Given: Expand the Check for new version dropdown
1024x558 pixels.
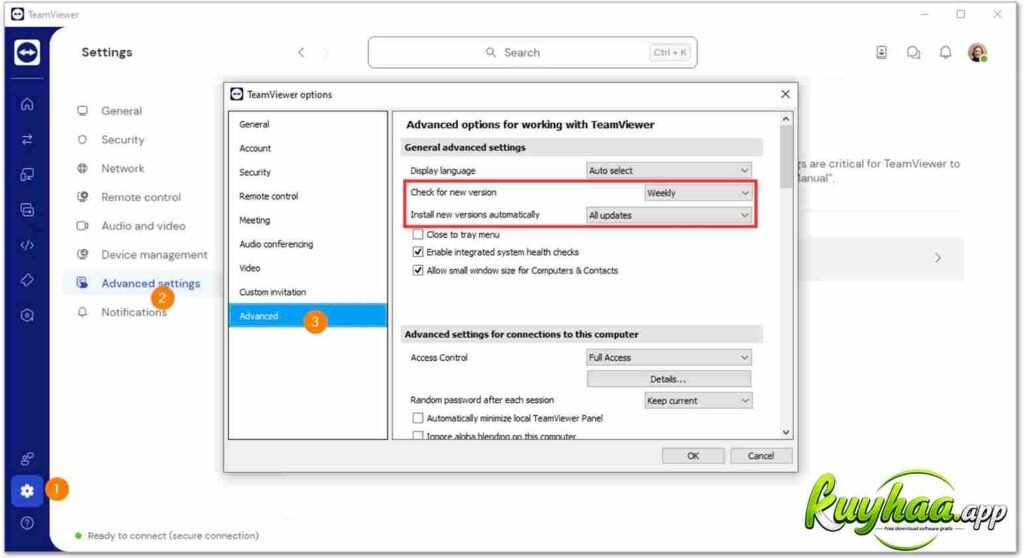Looking at the screenshot, I should pyautogui.click(x=698, y=193).
